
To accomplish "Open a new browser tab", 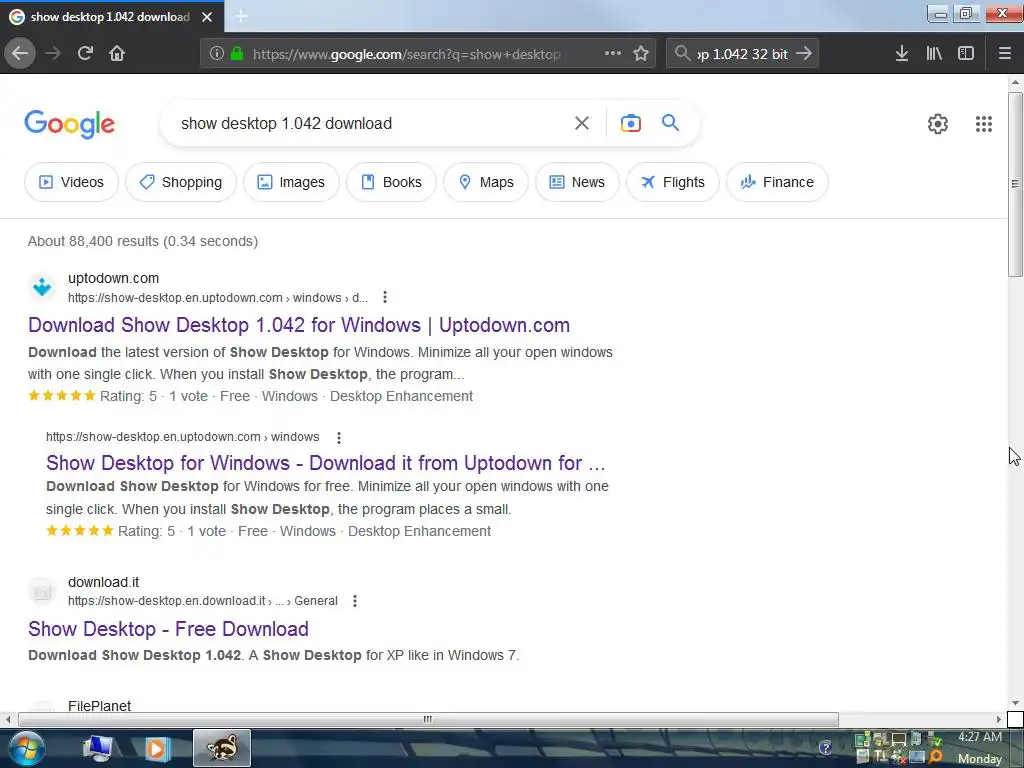I will point(241,16).
